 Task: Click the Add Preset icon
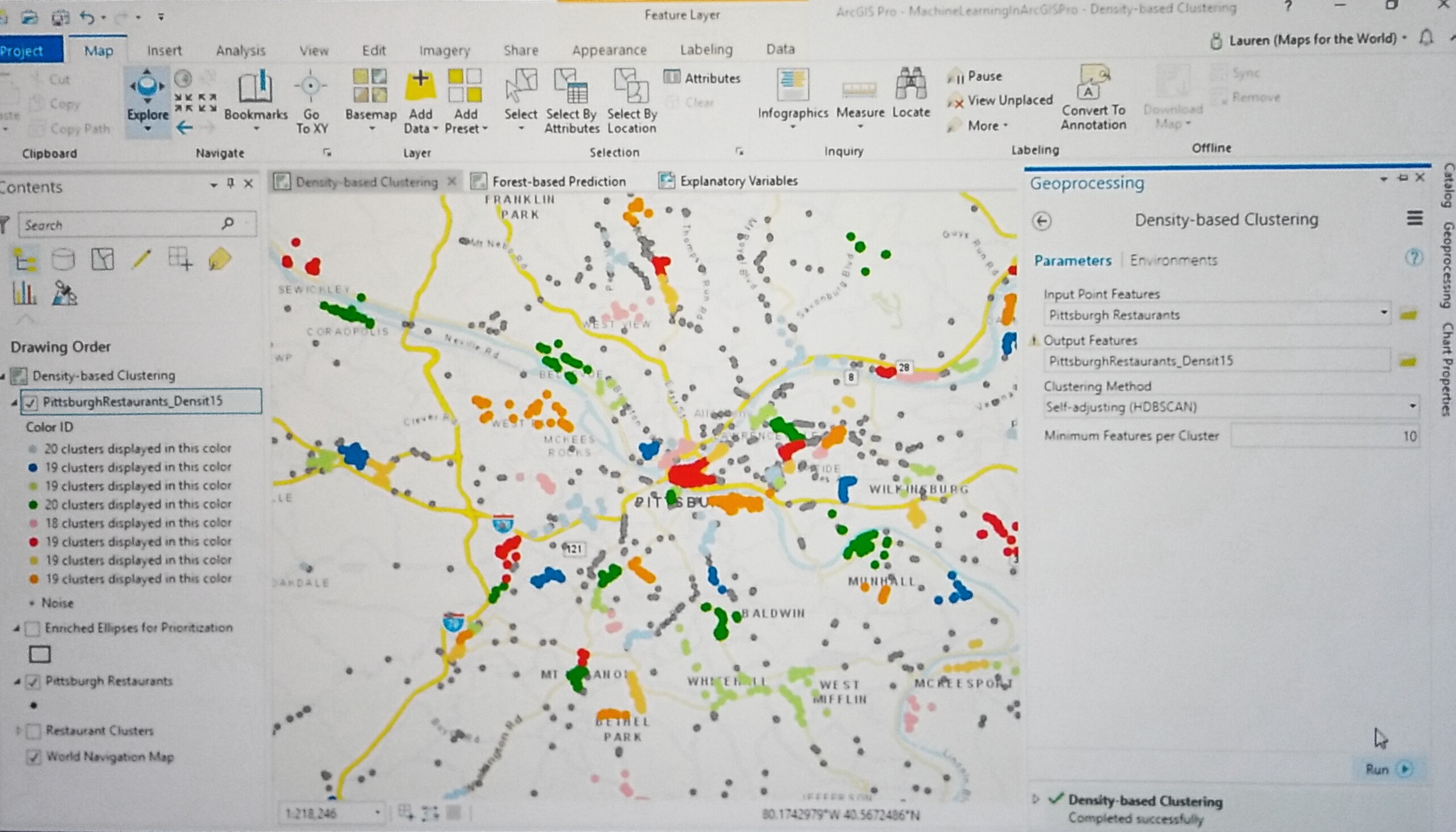(465, 85)
